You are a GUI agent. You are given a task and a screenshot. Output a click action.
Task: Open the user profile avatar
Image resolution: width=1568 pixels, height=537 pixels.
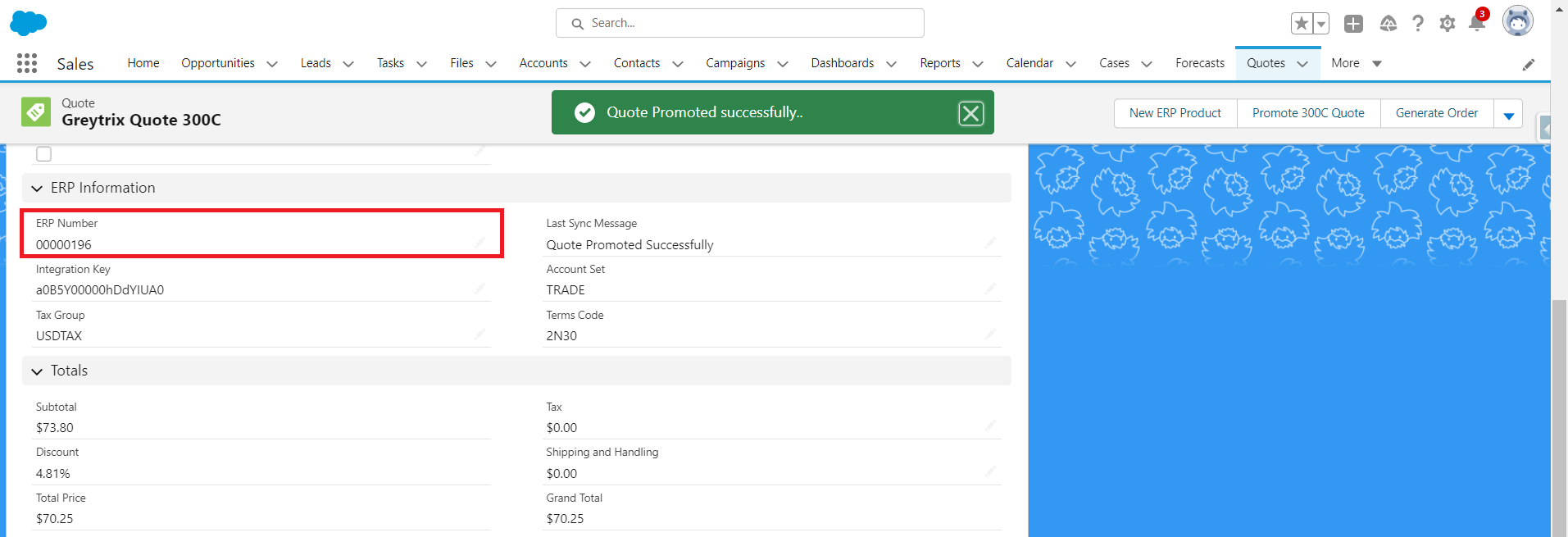pyautogui.click(x=1517, y=21)
